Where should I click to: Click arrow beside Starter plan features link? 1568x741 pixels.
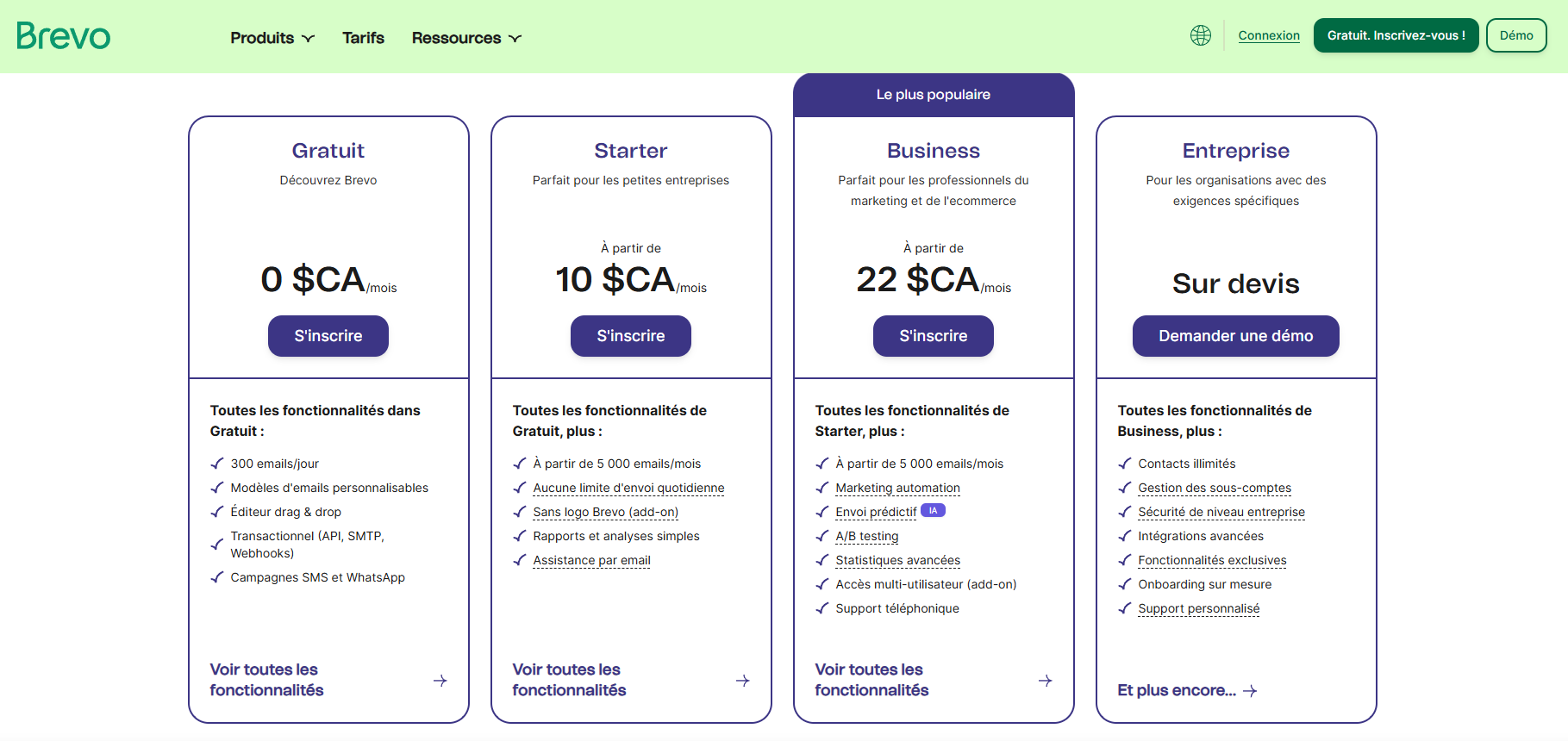(x=742, y=681)
